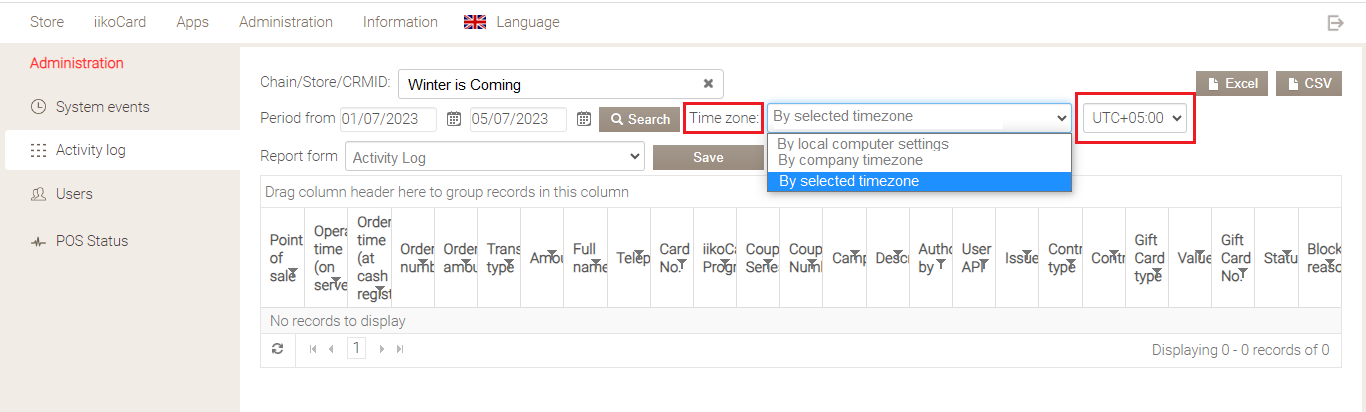Click the Save button

(708, 157)
